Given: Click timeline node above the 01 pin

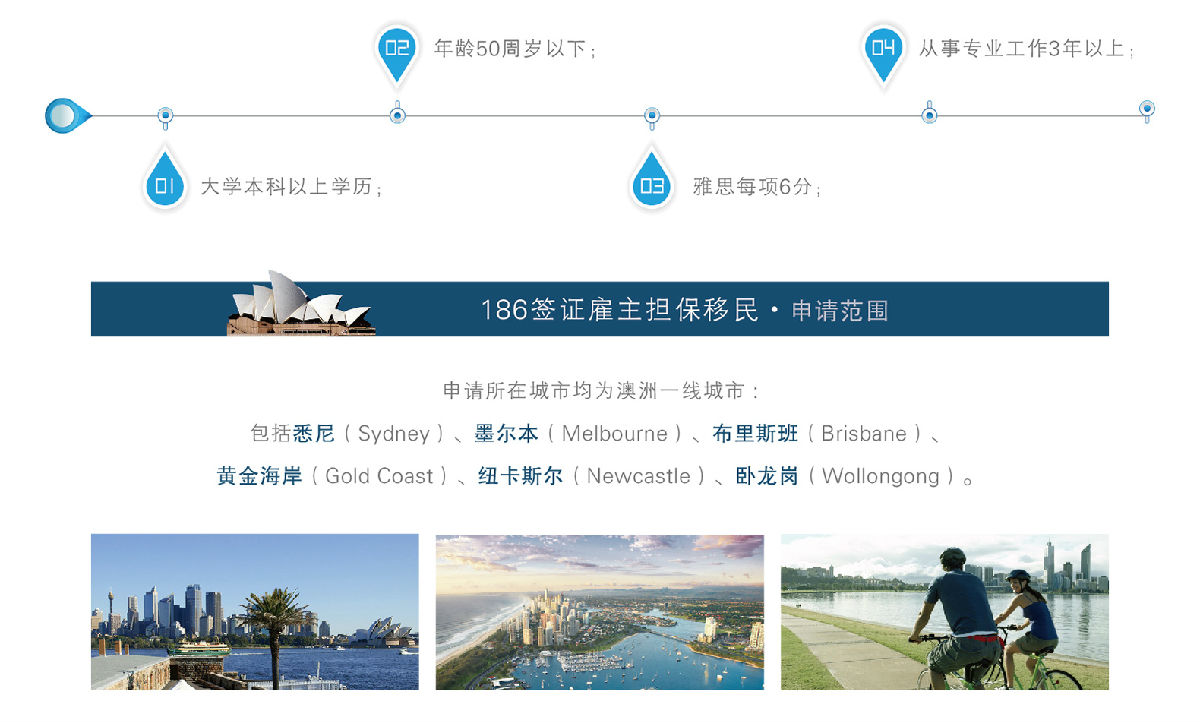Looking at the screenshot, I should coord(165,117).
